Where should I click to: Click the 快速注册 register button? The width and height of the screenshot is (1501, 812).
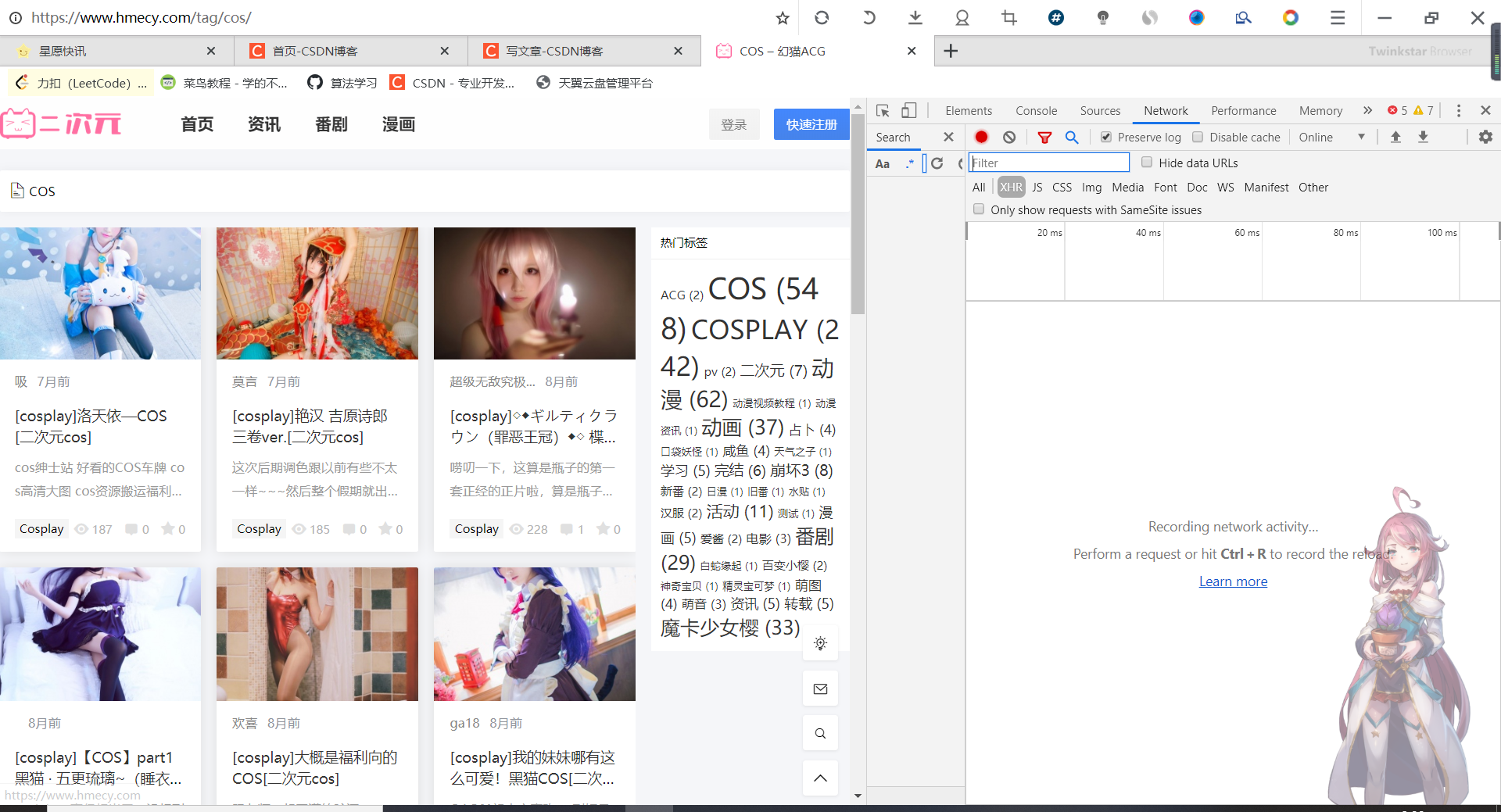[811, 124]
